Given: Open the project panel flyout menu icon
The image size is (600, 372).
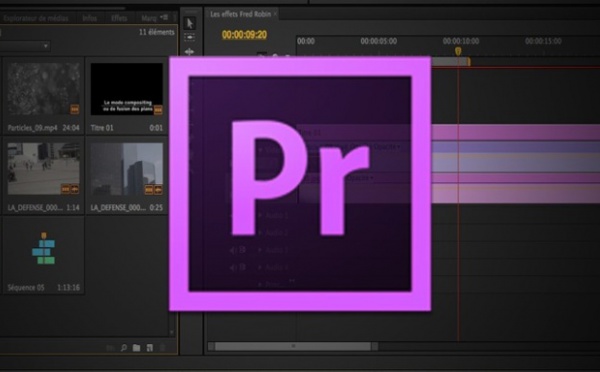Looking at the screenshot, I should click(164, 17).
